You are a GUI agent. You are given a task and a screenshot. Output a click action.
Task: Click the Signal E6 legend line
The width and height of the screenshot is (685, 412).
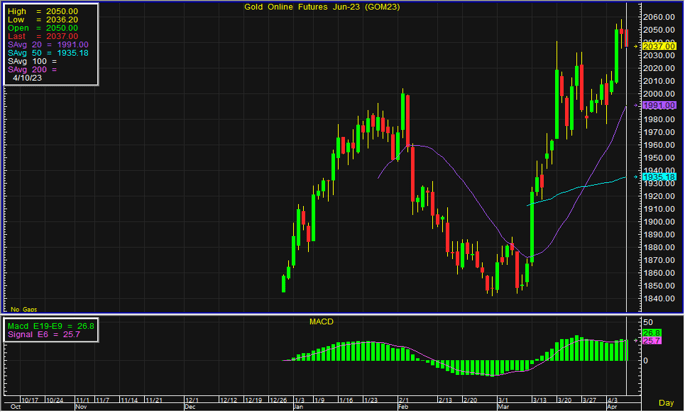click(42, 335)
